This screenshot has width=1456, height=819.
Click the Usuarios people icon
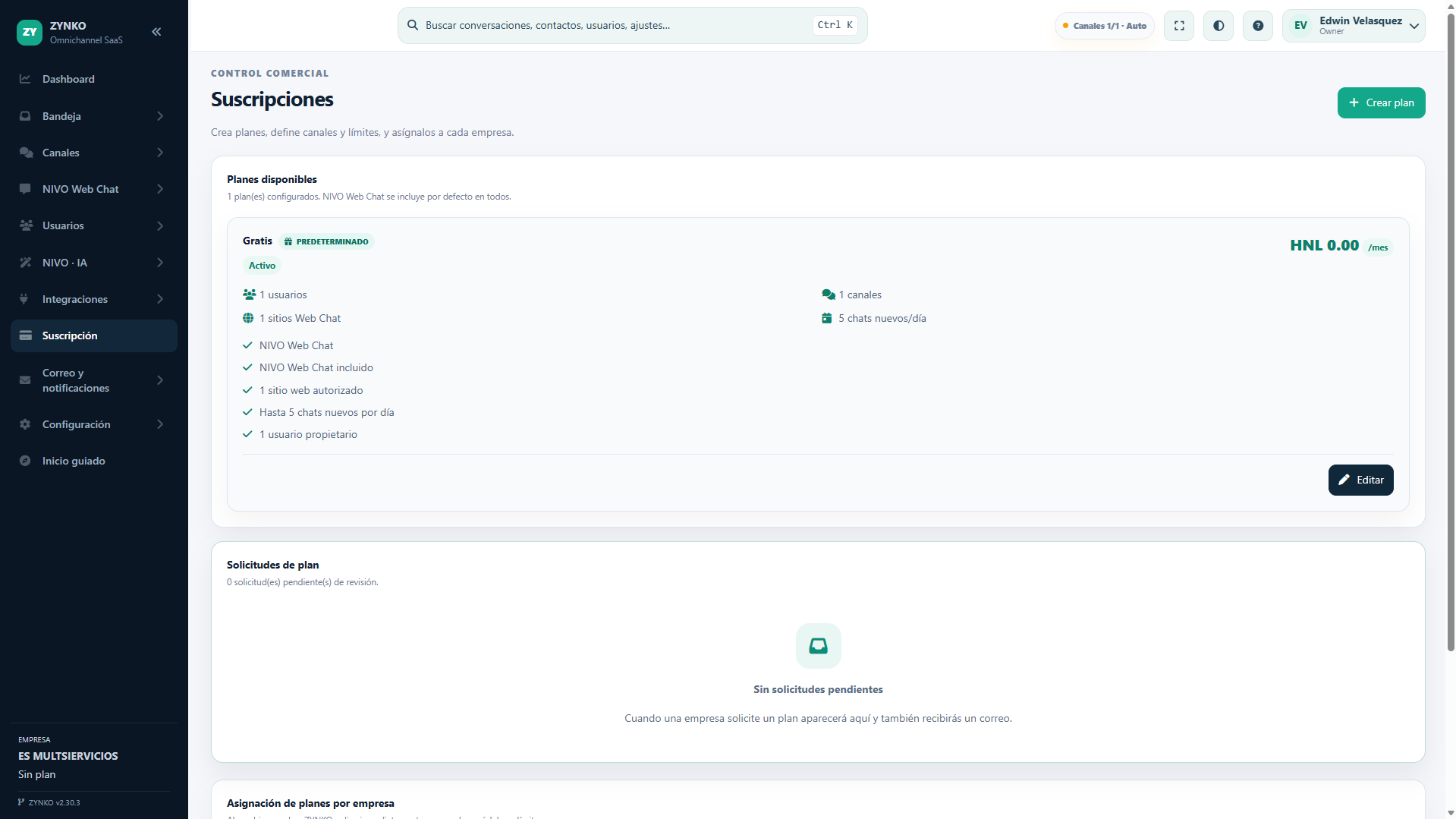[x=26, y=225]
